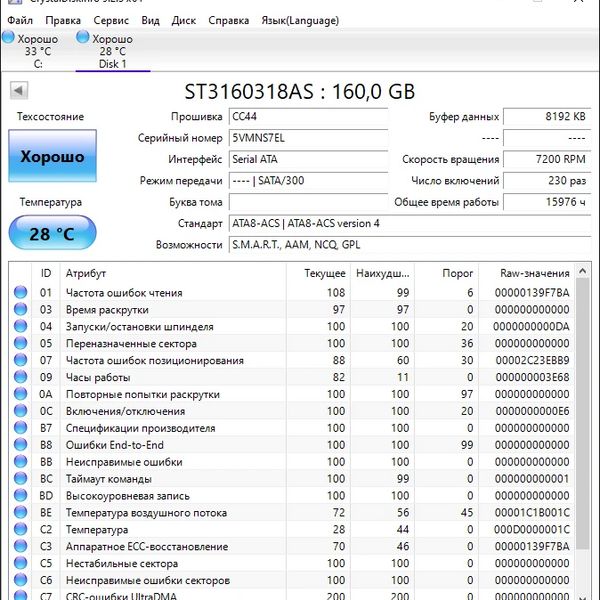The image size is (600, 600).
Task: Click the Атрибут column header
Action: [x=173, y=273]
